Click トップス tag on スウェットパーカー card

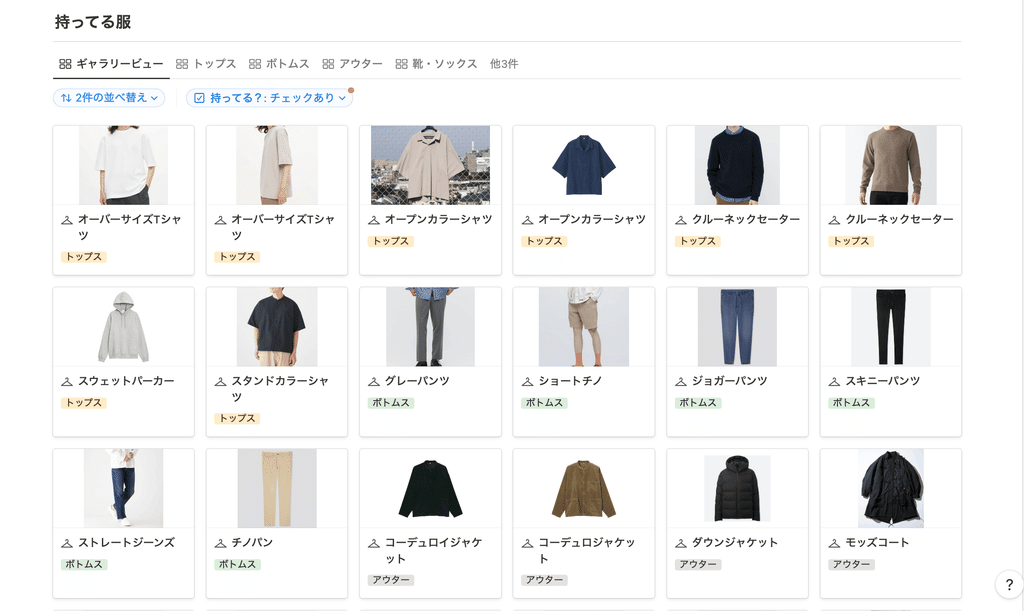point(84,403)
